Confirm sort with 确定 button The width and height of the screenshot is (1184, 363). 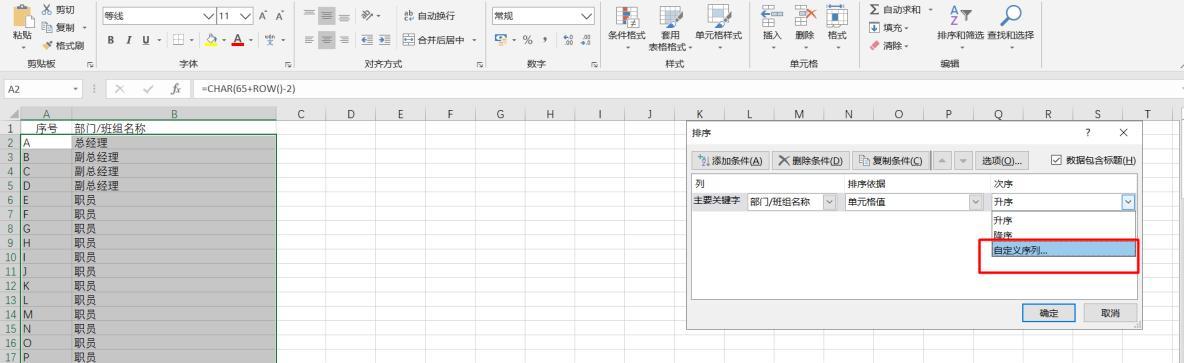pyautogui.click(x=1048, y=312)
